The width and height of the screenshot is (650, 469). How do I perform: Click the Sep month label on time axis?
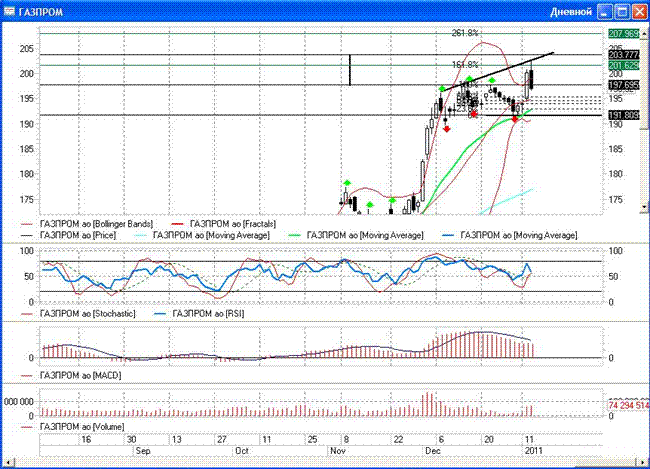[x=143, y=451]
